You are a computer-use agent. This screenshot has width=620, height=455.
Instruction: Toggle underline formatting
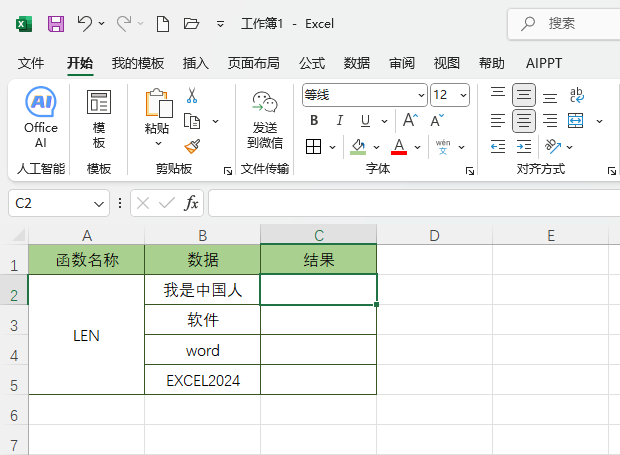click(x=365, y=120)
